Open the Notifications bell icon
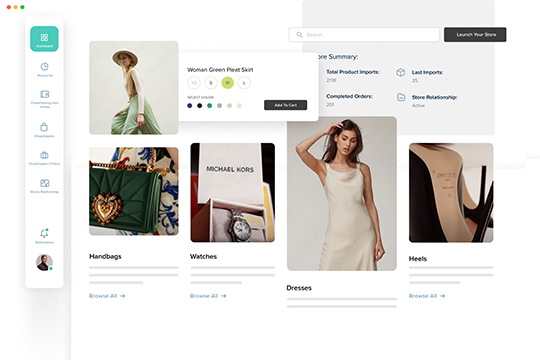This screenshot has height=360, width=540. click(x=44, y=233)
